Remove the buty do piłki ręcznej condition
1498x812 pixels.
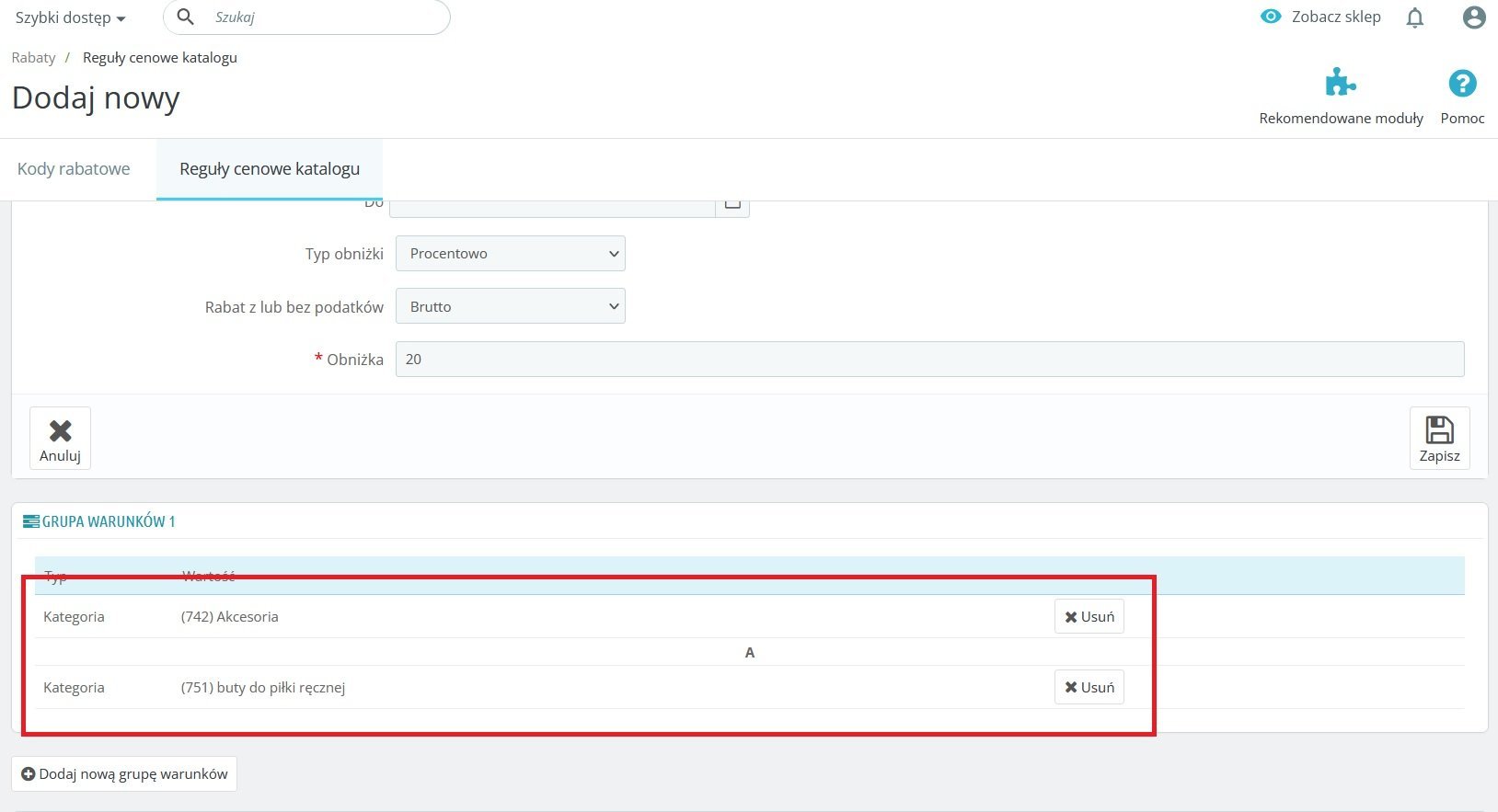1089,688
